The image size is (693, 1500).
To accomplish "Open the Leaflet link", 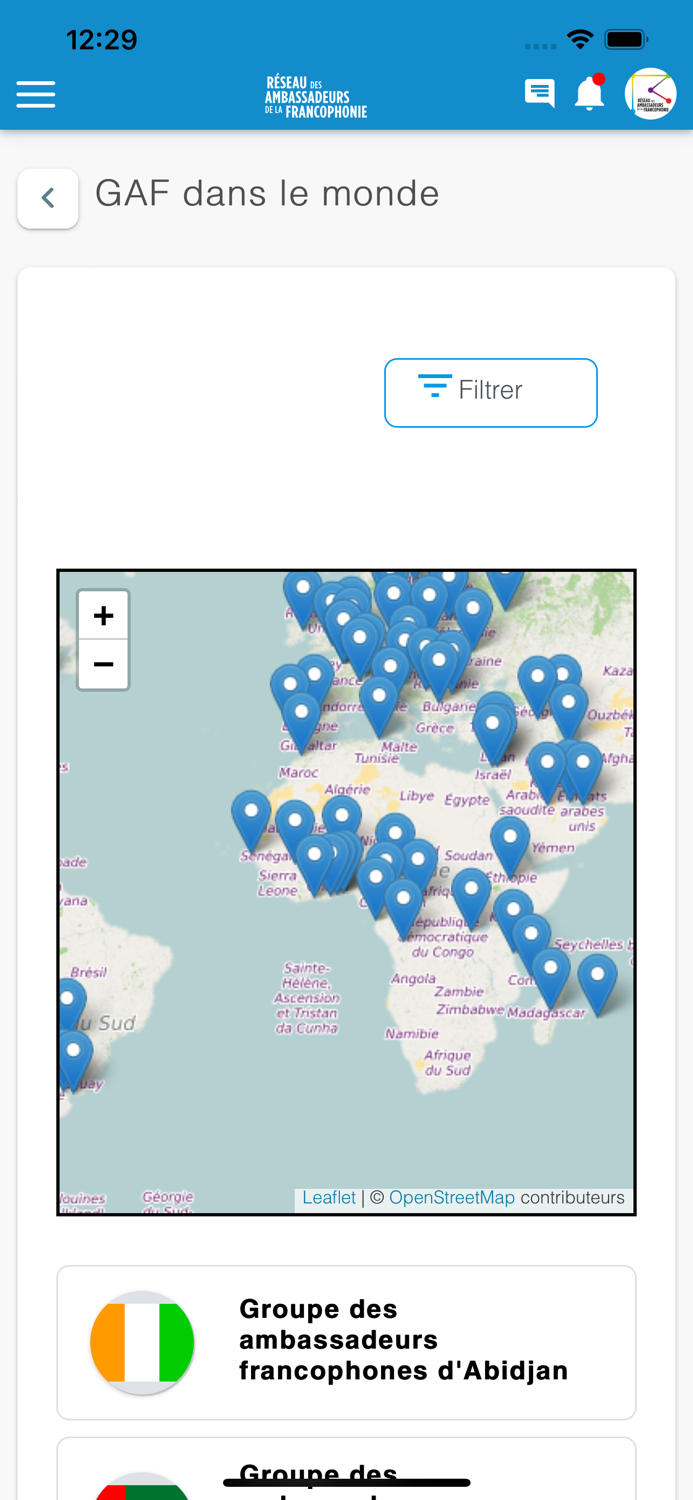I will click(329, 1197).
